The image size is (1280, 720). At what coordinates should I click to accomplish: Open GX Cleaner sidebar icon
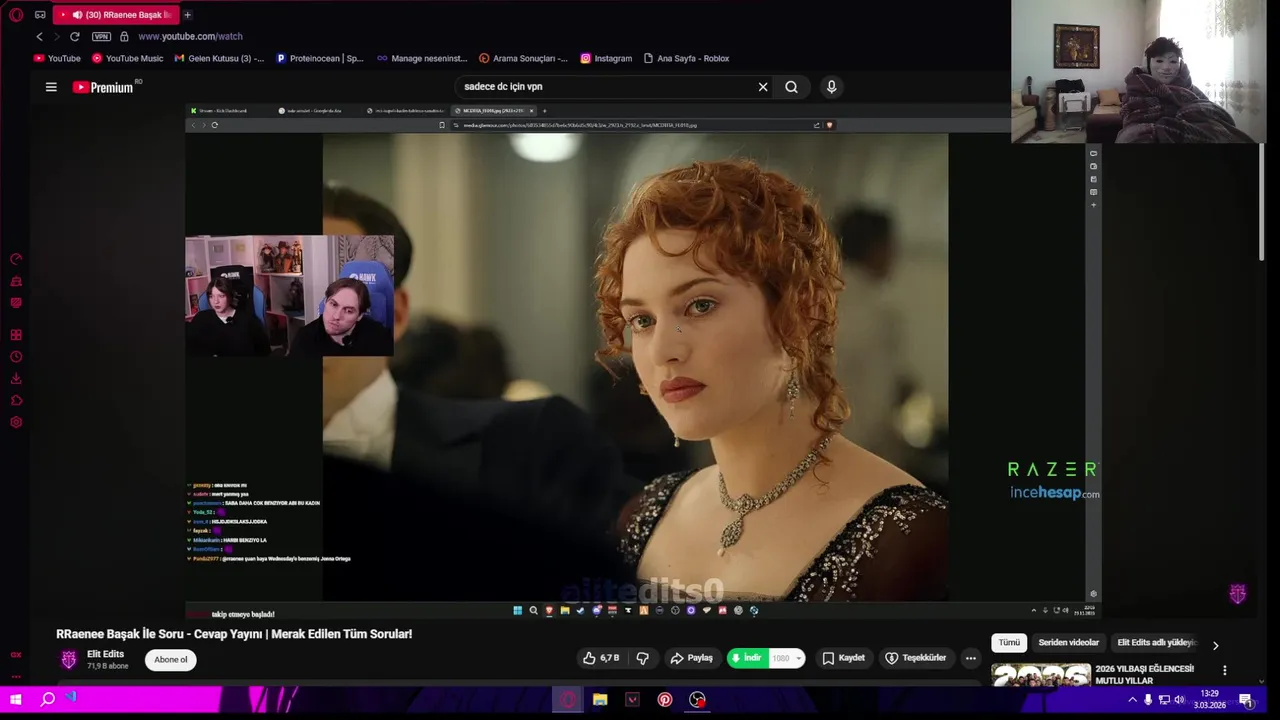point(16,281)
